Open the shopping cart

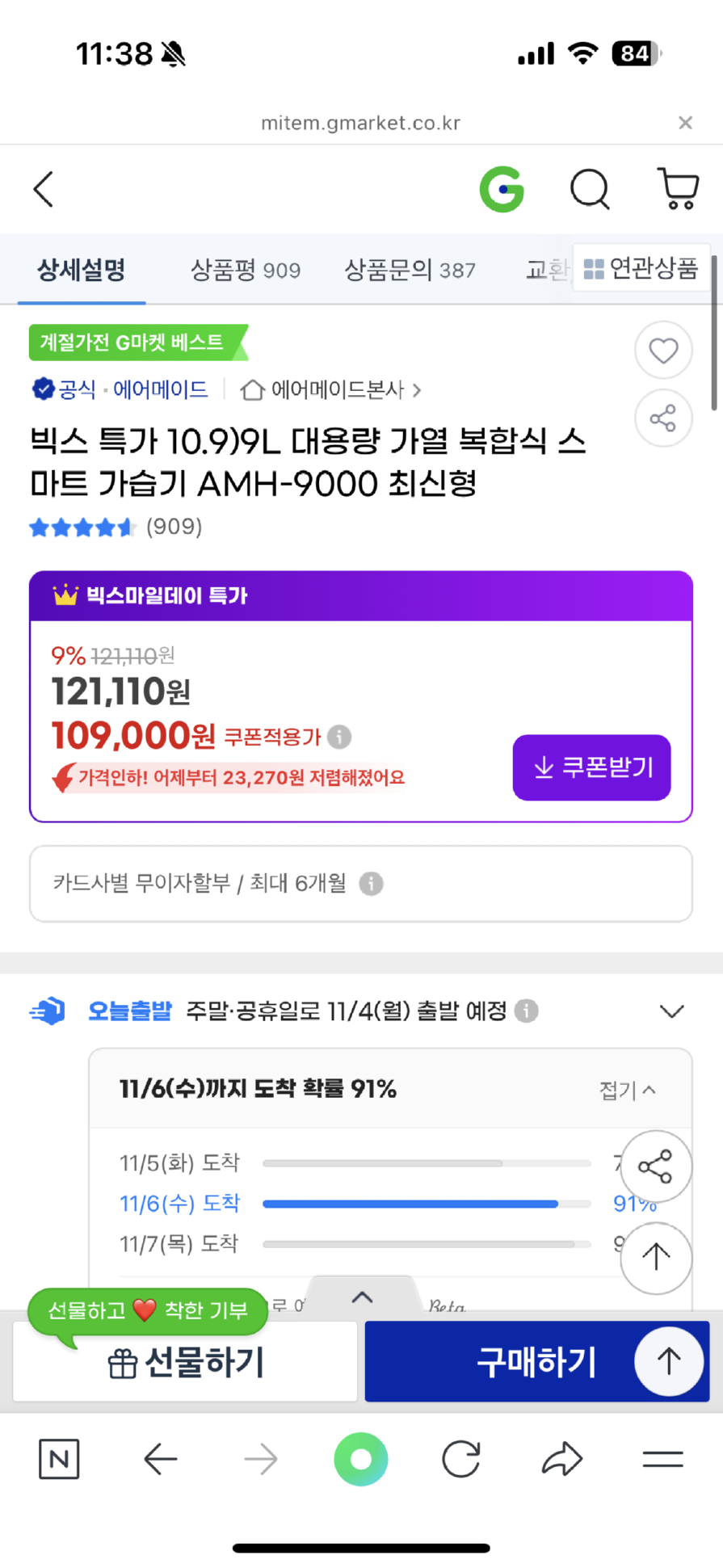tap(678, 190)
